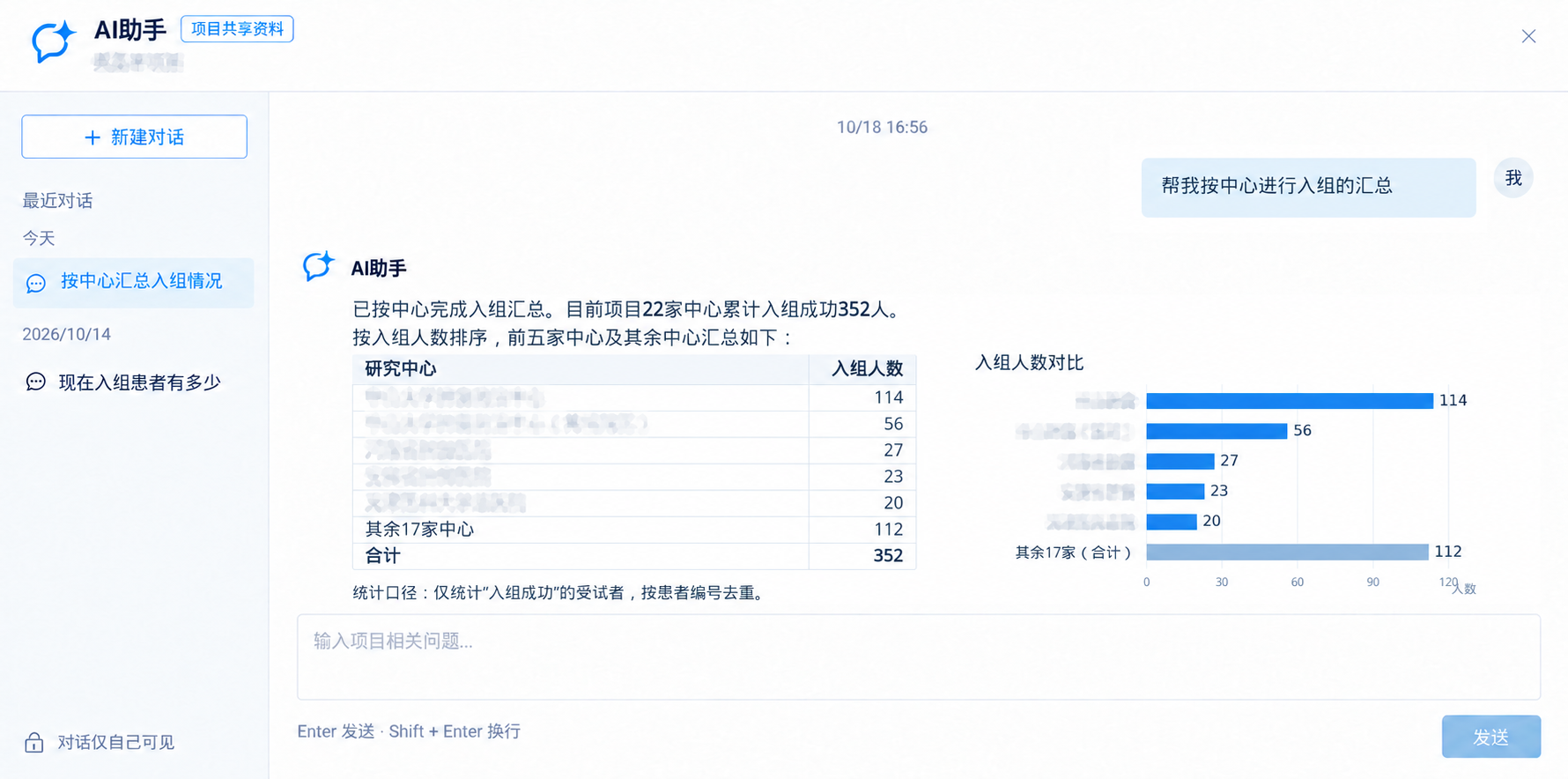Click the 统计口径 footnote text

coord(561,593)
